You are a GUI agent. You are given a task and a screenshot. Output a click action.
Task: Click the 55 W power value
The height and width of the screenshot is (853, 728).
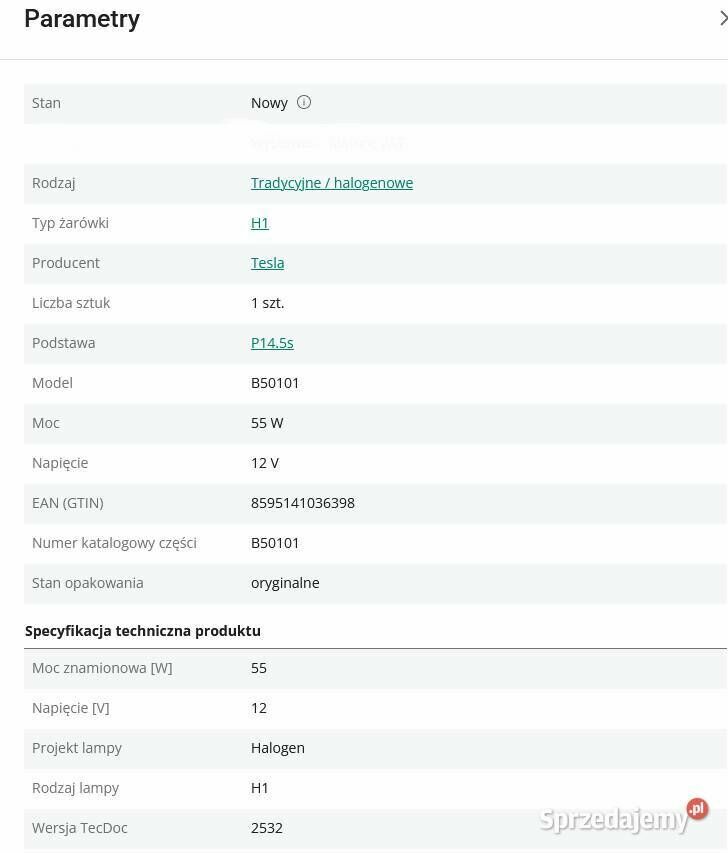coord(267,423)
